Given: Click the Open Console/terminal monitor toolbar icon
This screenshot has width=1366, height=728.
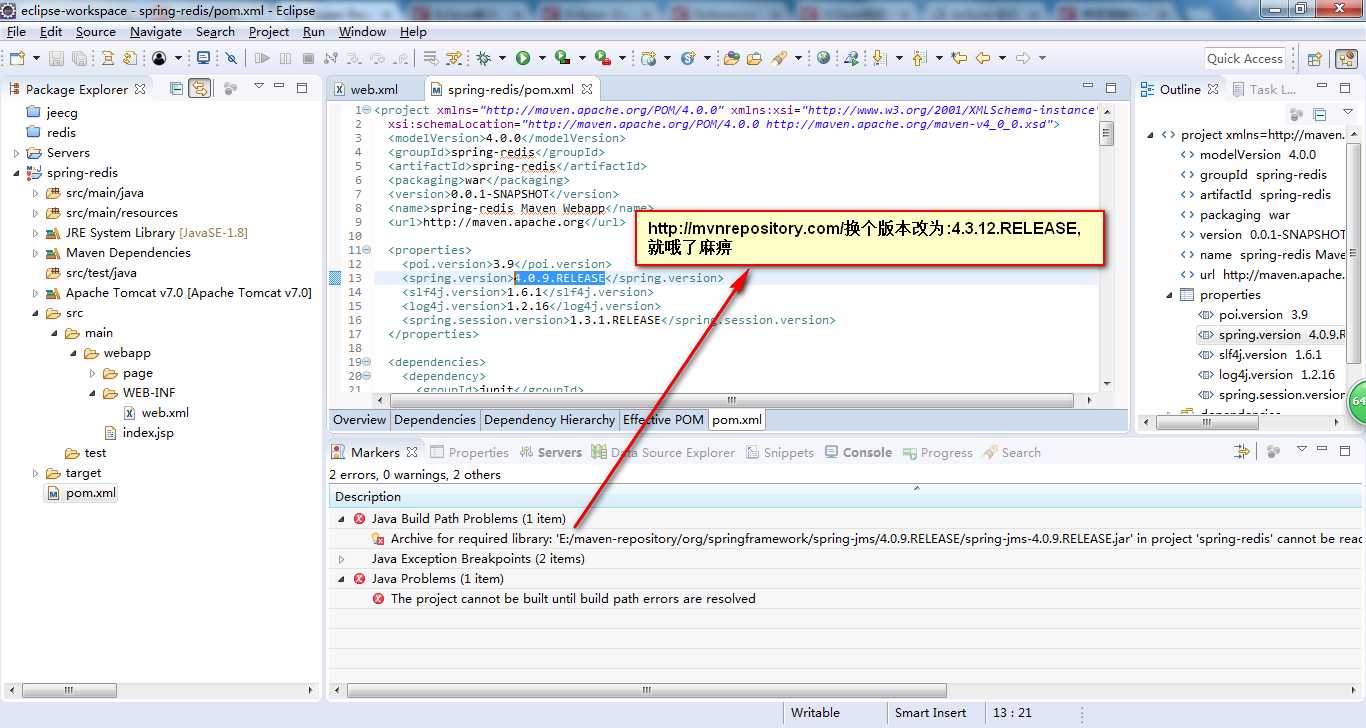Looking at the screenshot, I should point(203,58).
